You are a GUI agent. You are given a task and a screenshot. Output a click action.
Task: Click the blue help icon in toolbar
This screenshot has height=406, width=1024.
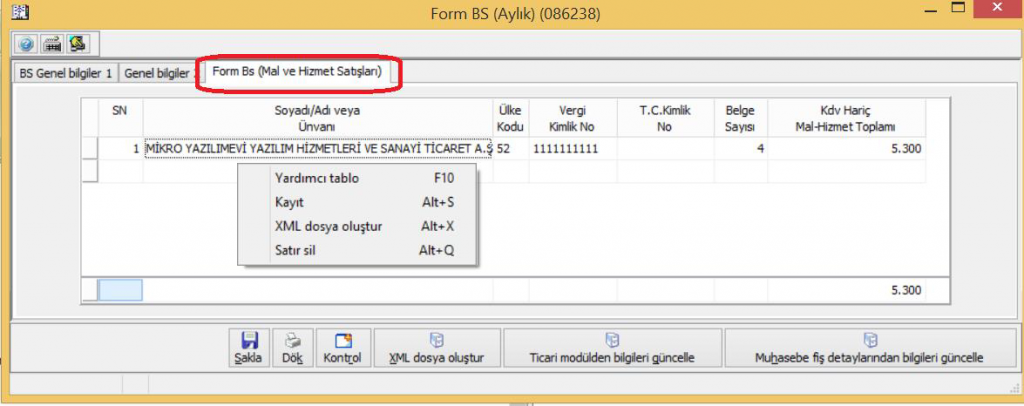26,44
